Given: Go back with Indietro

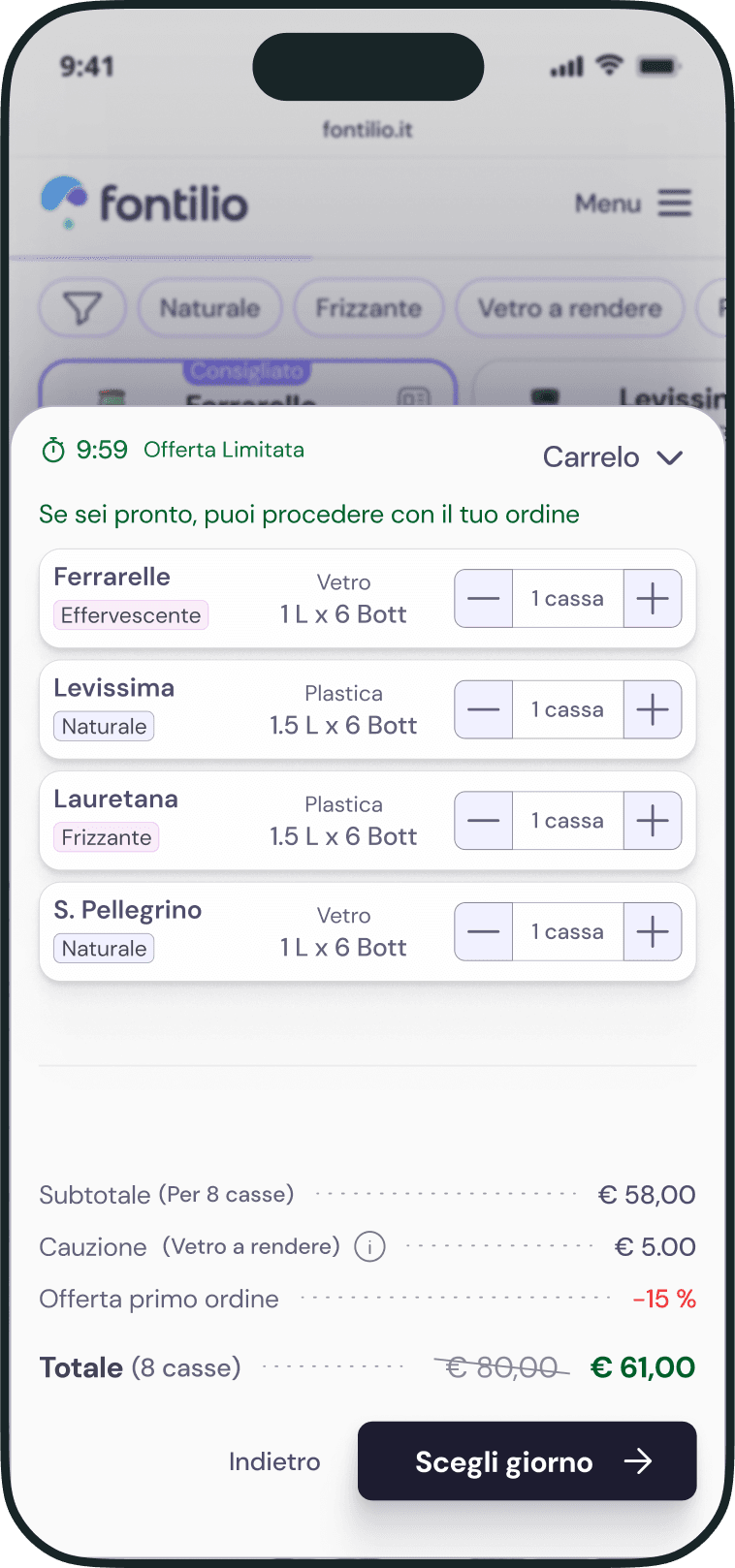Looking at the screenshot, I should (274, 1461).
